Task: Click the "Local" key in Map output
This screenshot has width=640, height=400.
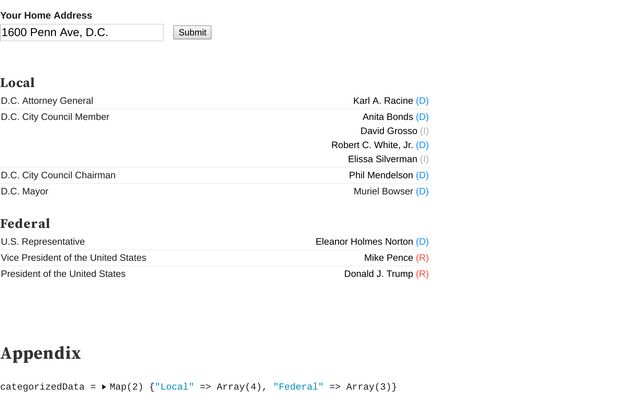Action: tap(174, 387)
